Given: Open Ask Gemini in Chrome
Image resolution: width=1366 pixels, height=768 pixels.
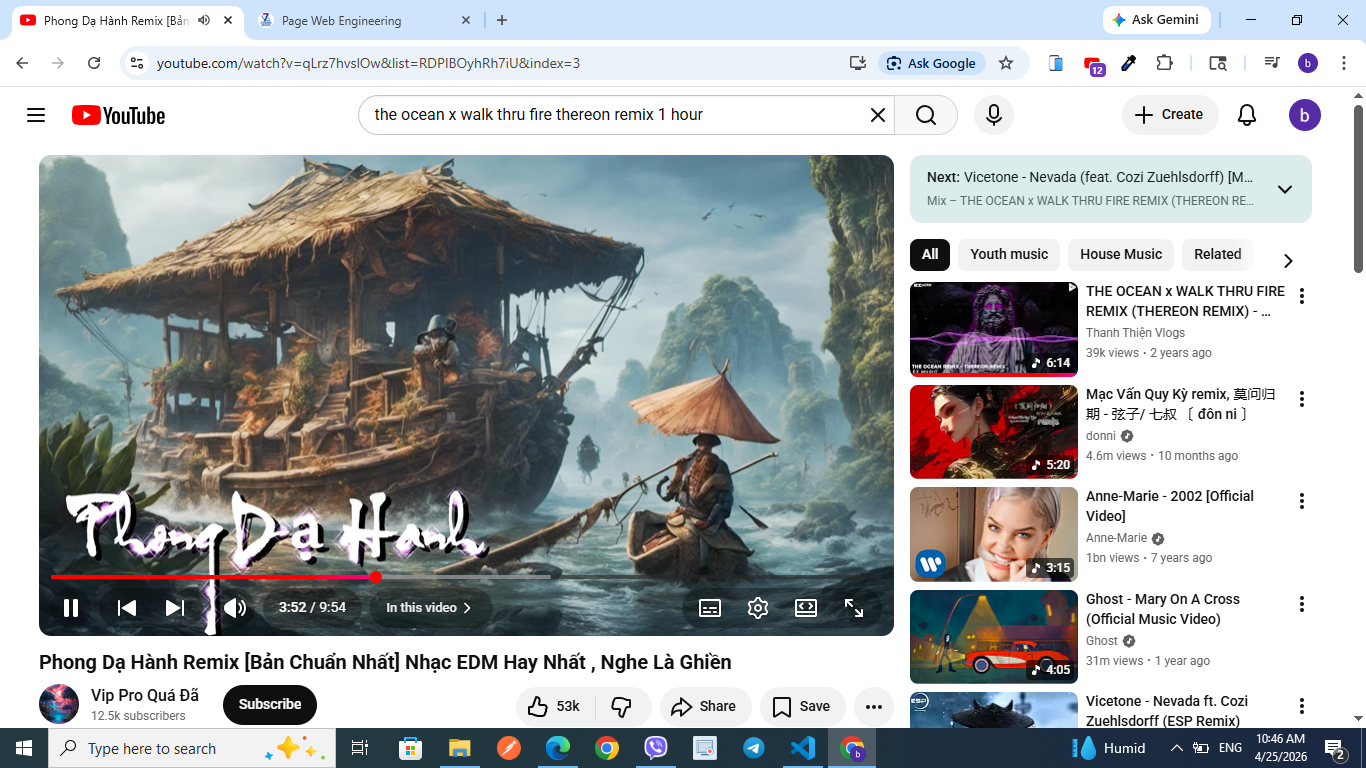Looking at the screenshot, I should [1157, 20].
